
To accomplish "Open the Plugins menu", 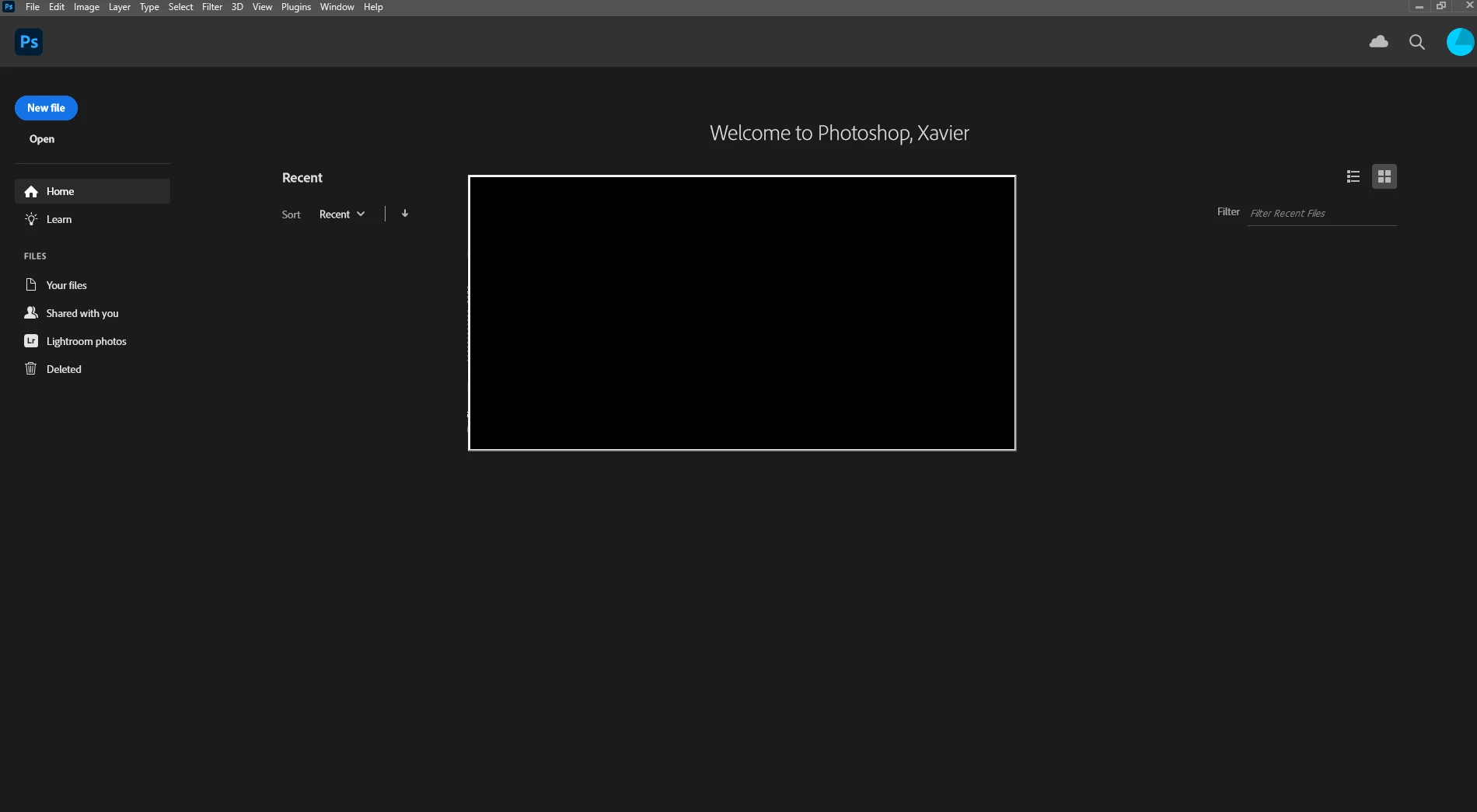I will pos(296,7).
